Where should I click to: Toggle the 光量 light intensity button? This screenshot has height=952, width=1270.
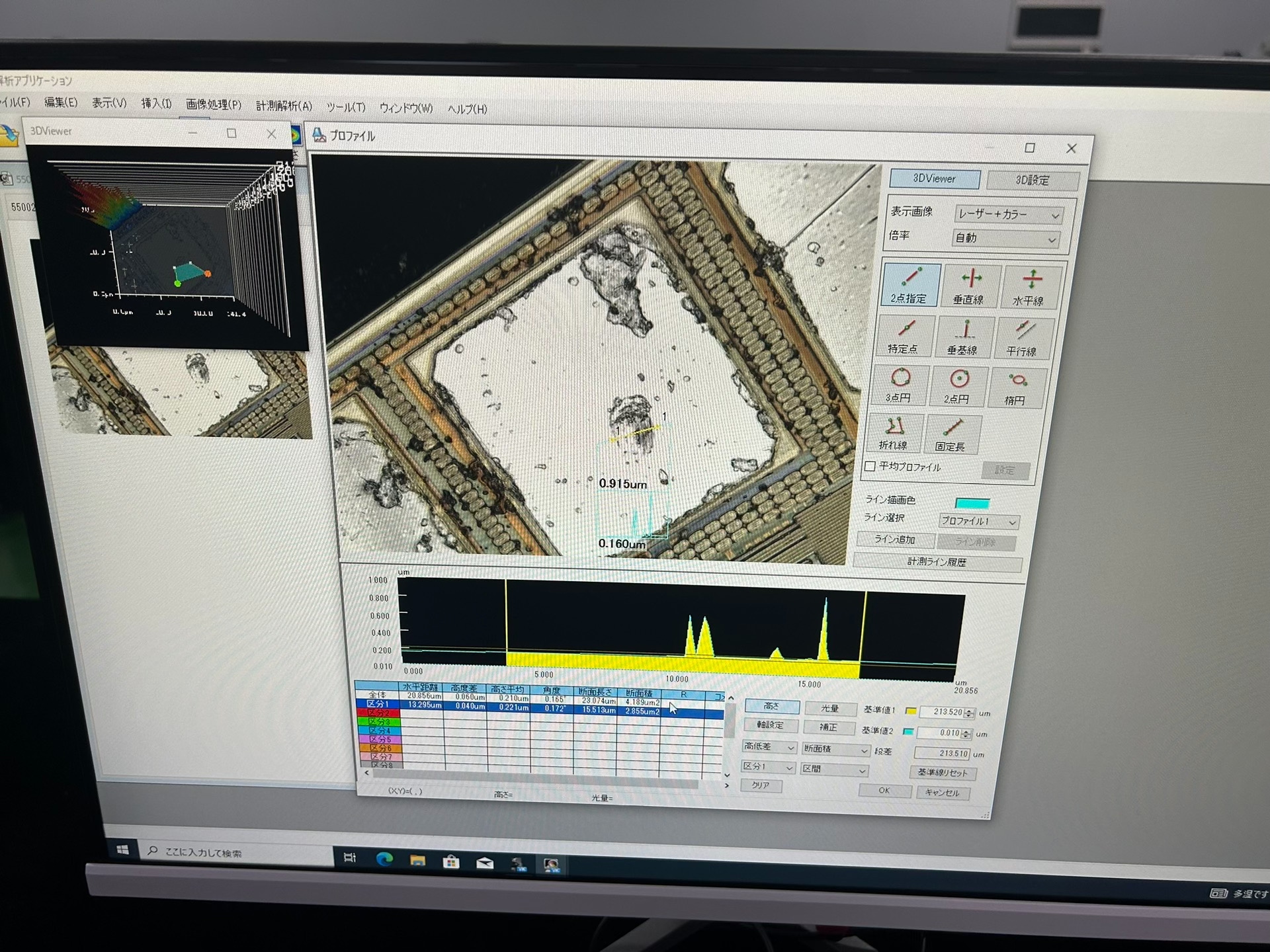click(x=831, y=708)
